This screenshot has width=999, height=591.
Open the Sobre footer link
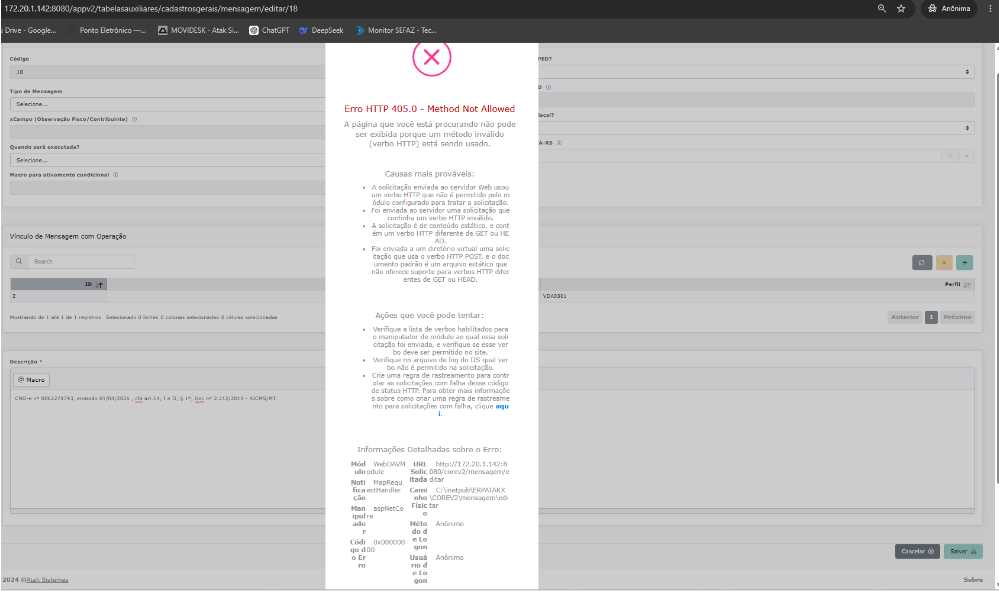972,580
